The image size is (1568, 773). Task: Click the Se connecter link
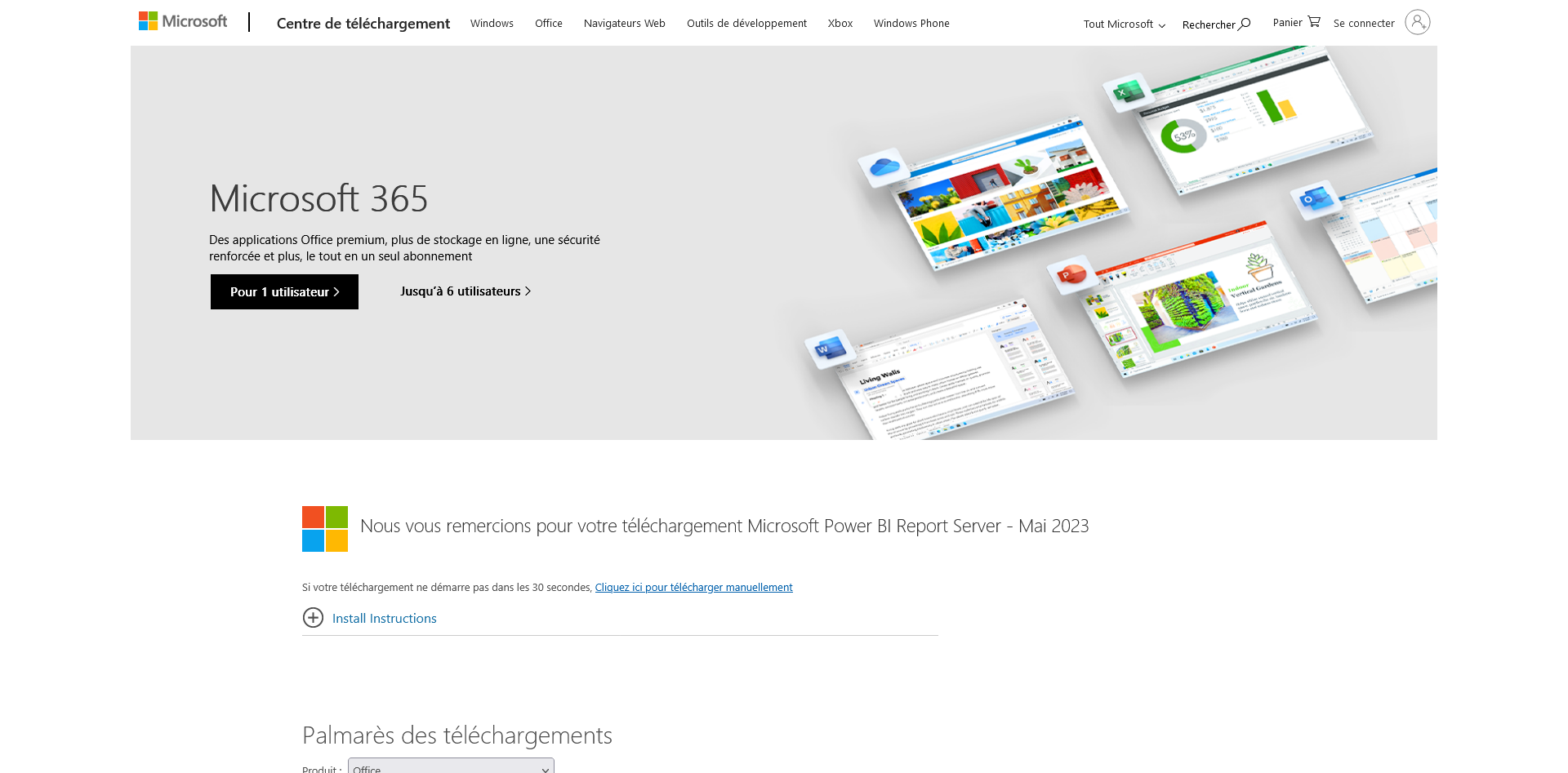click(x=1364, y=24)
